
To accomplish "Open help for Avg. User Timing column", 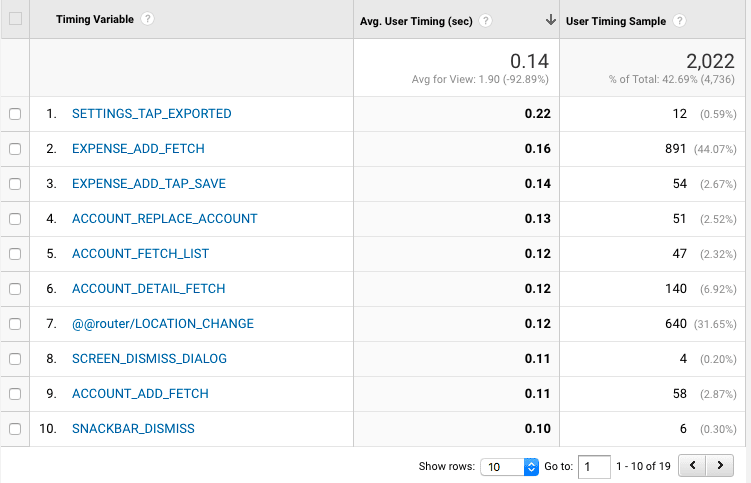I will [485, 21].
